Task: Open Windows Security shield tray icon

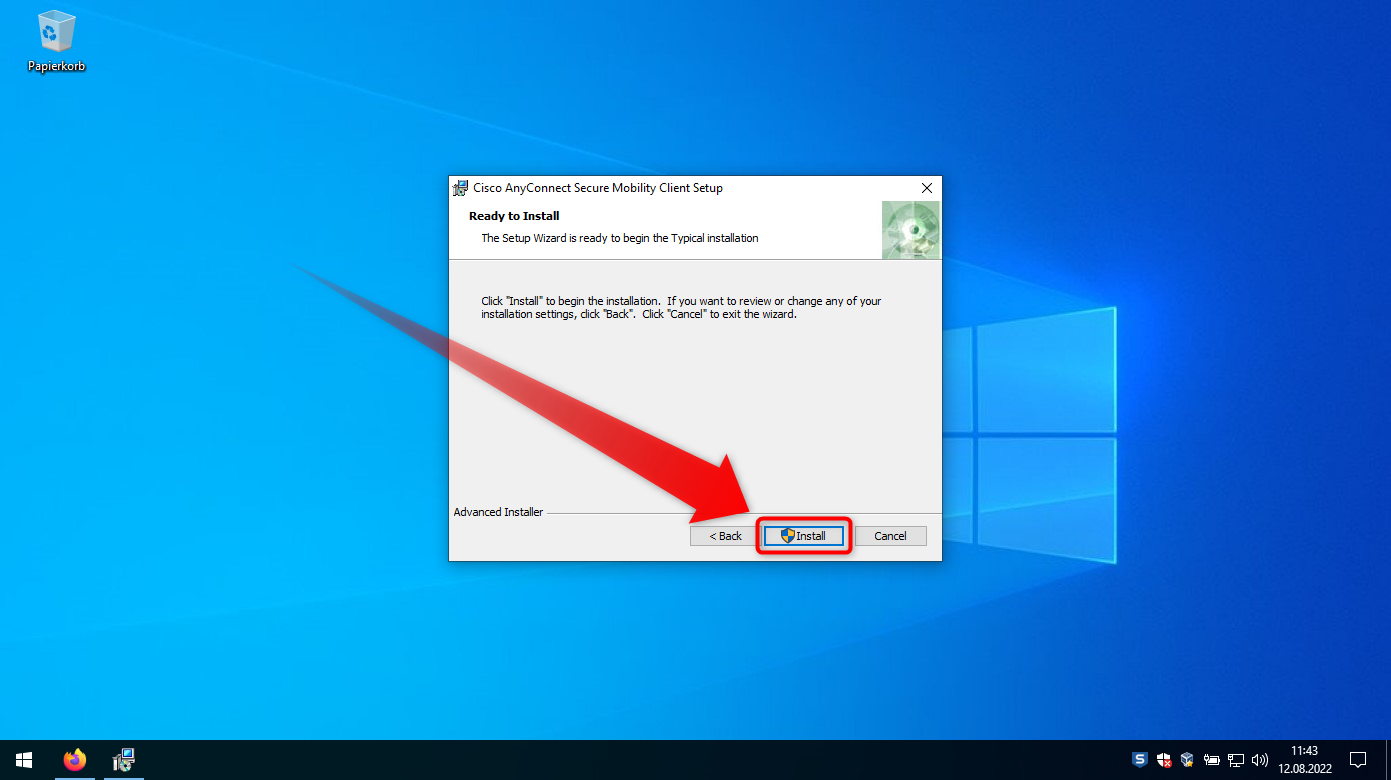Action: (1164, 760)
